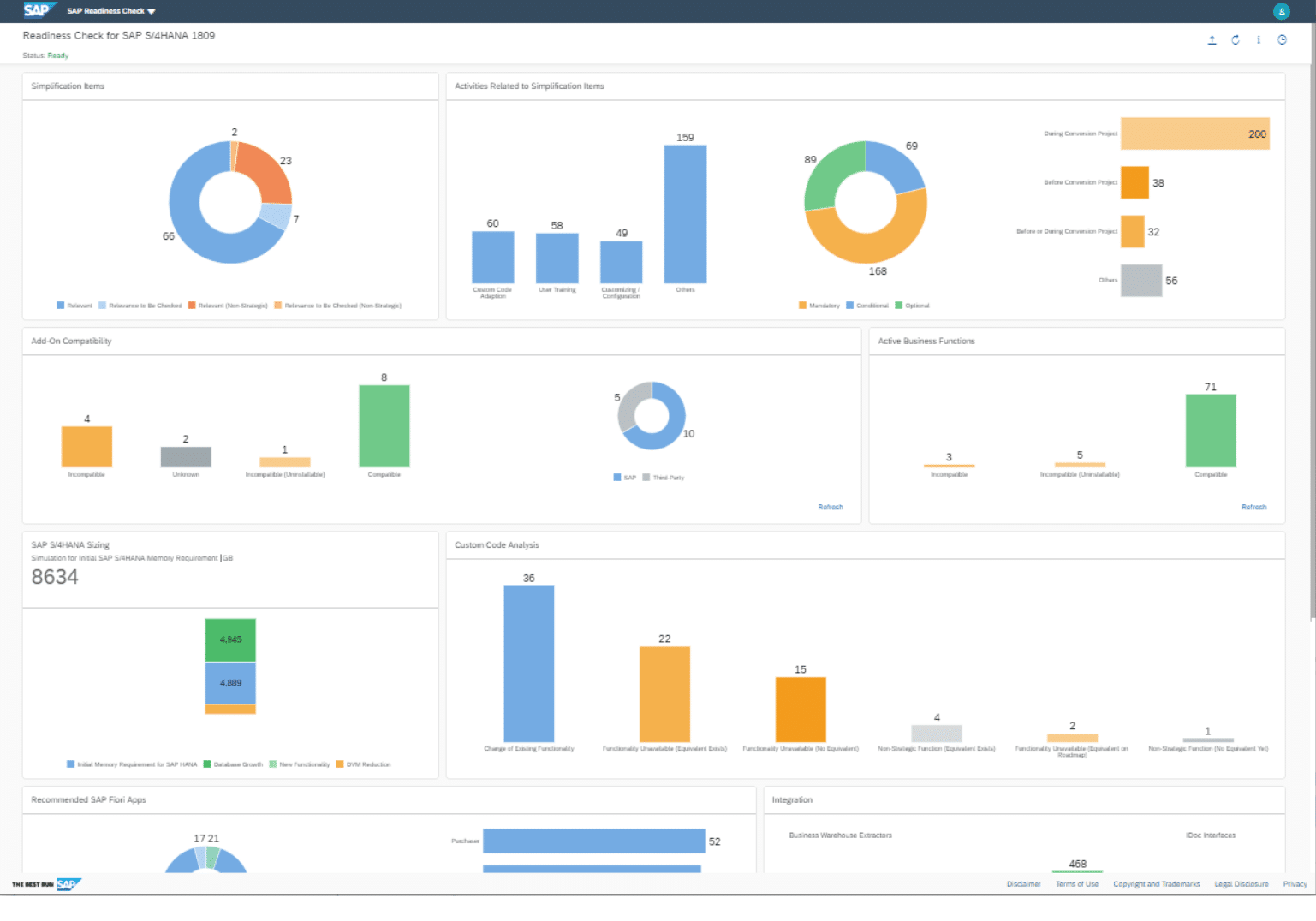
Task: Select the Before Conversion Project bar labeled 38
Action: pyautogui.click(x=1134, y=182)
